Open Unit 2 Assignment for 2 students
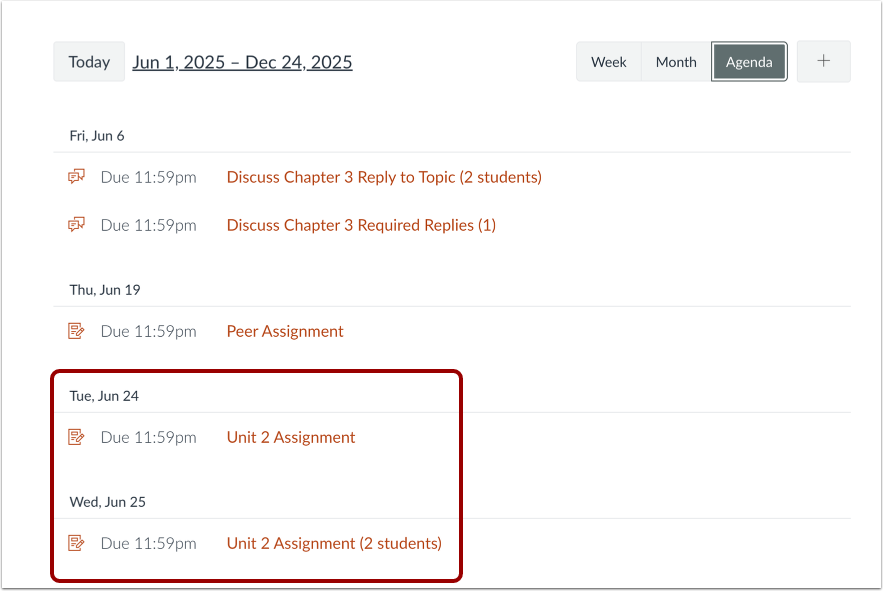The image size is (883, 591). [333, 542]
